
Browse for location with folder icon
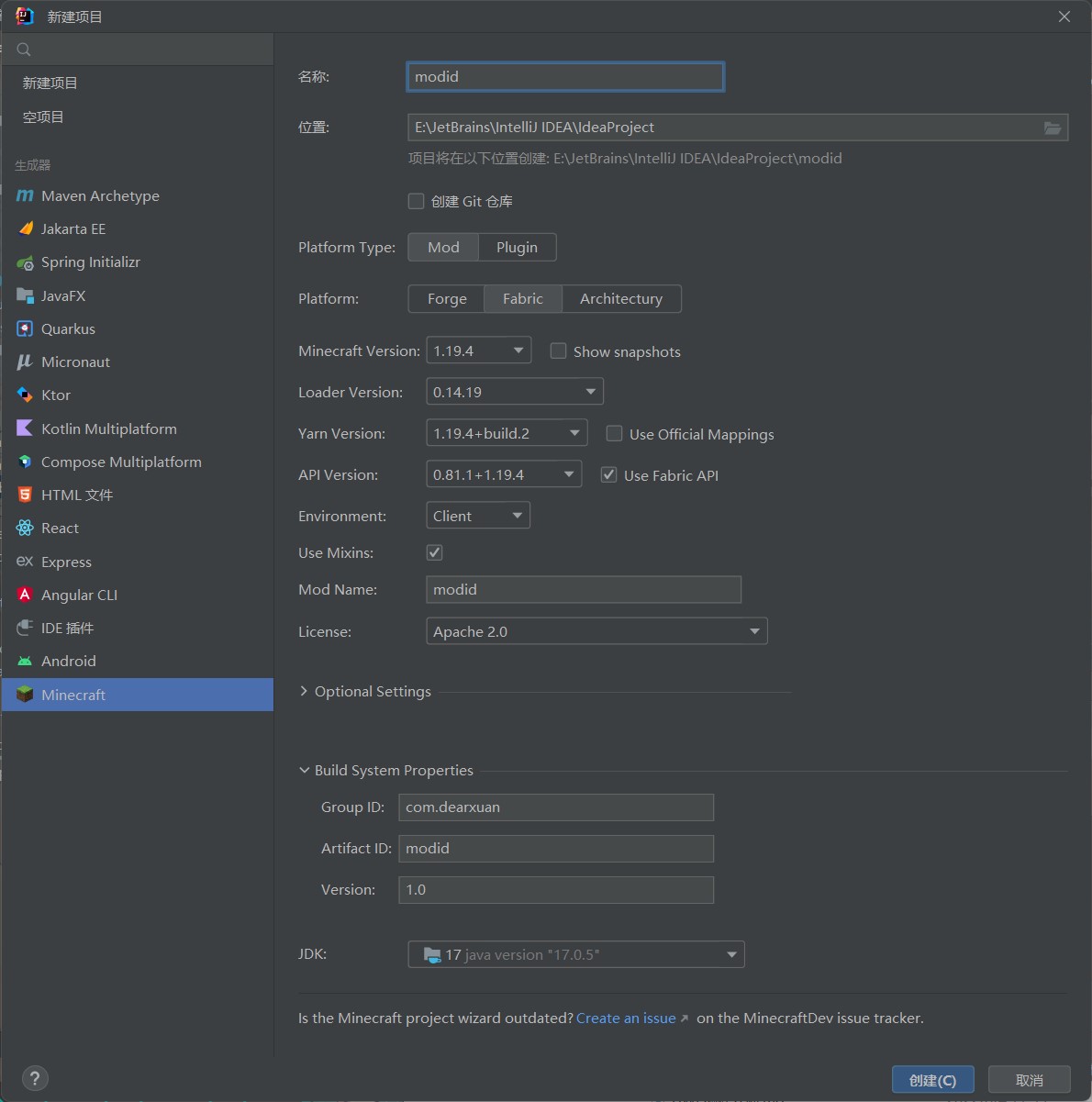(1053, 128)
